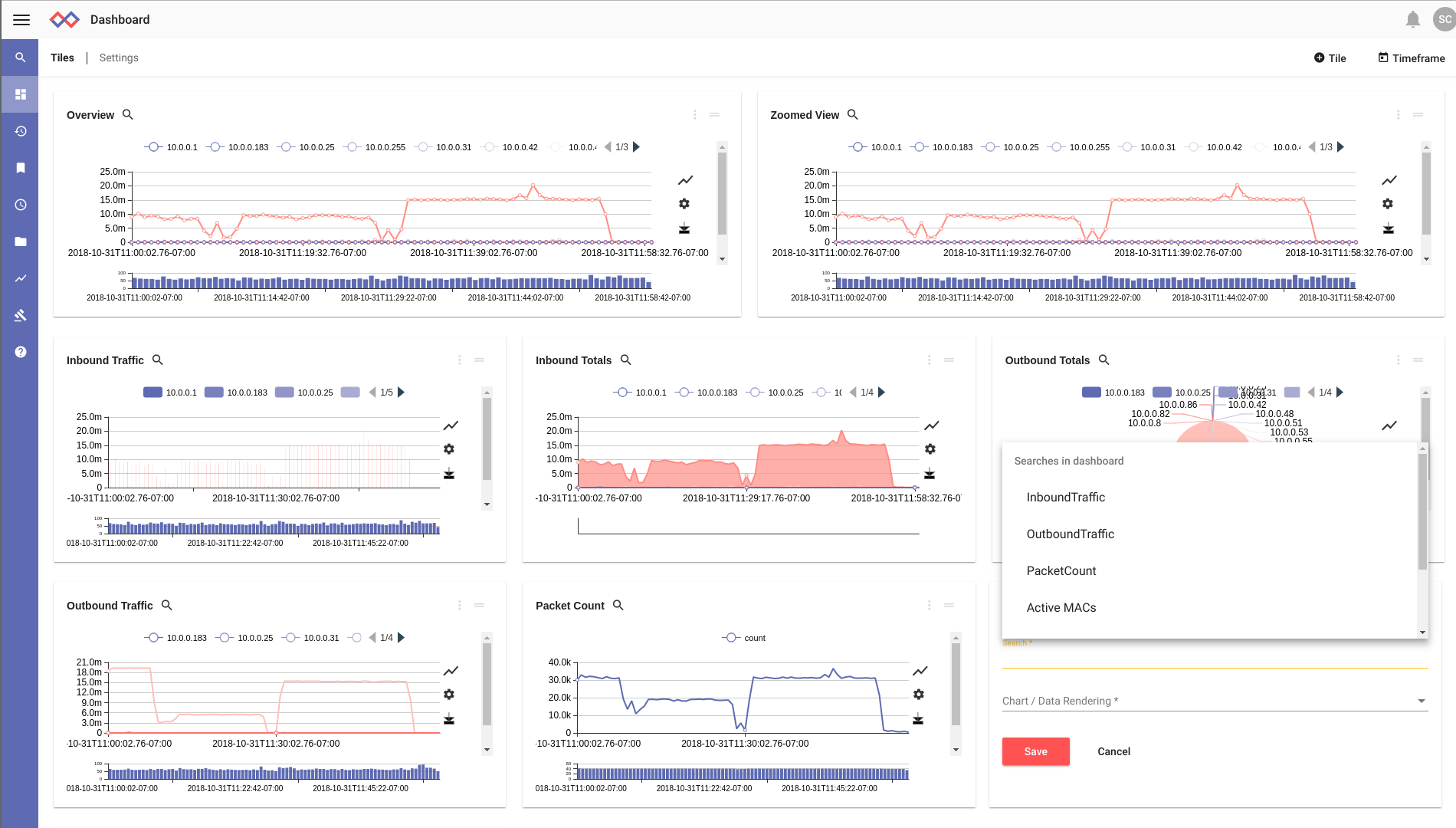Click the Packet Count search icon
Screen dimensions: 1456x828
(618, 605)
